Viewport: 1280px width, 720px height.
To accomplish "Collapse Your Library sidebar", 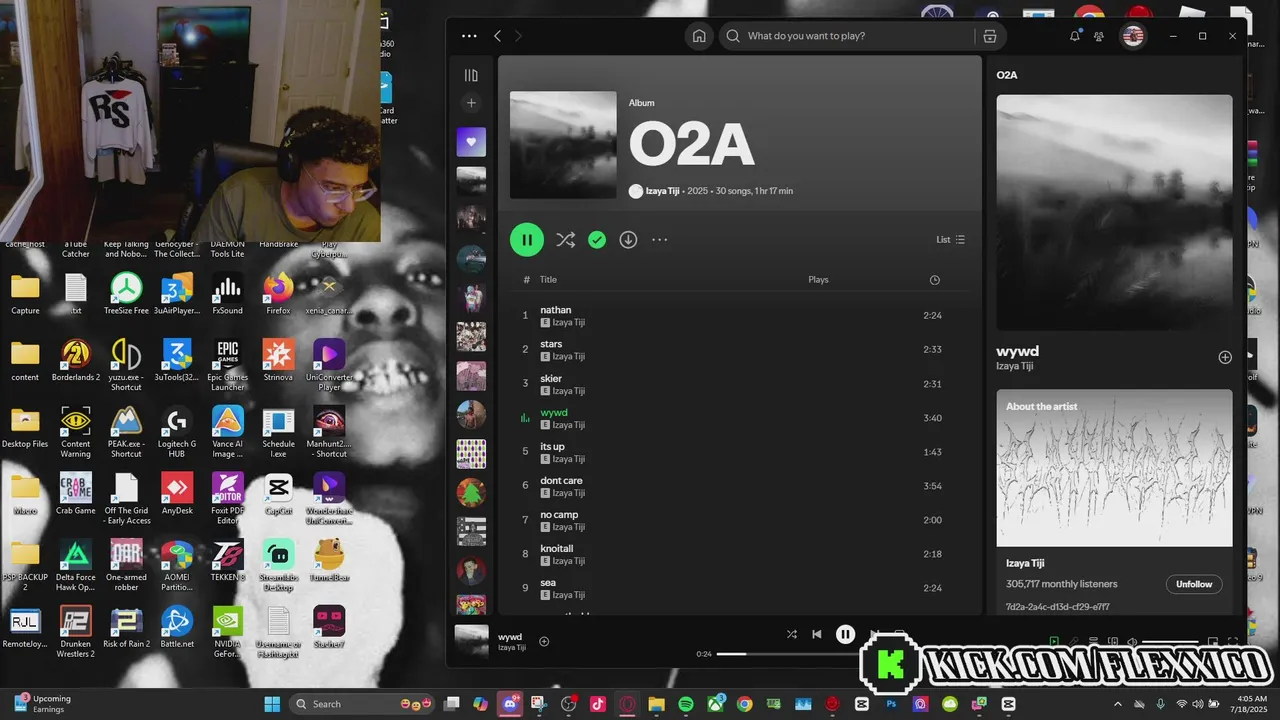I will pyautogui.click(x=471, y=75).
